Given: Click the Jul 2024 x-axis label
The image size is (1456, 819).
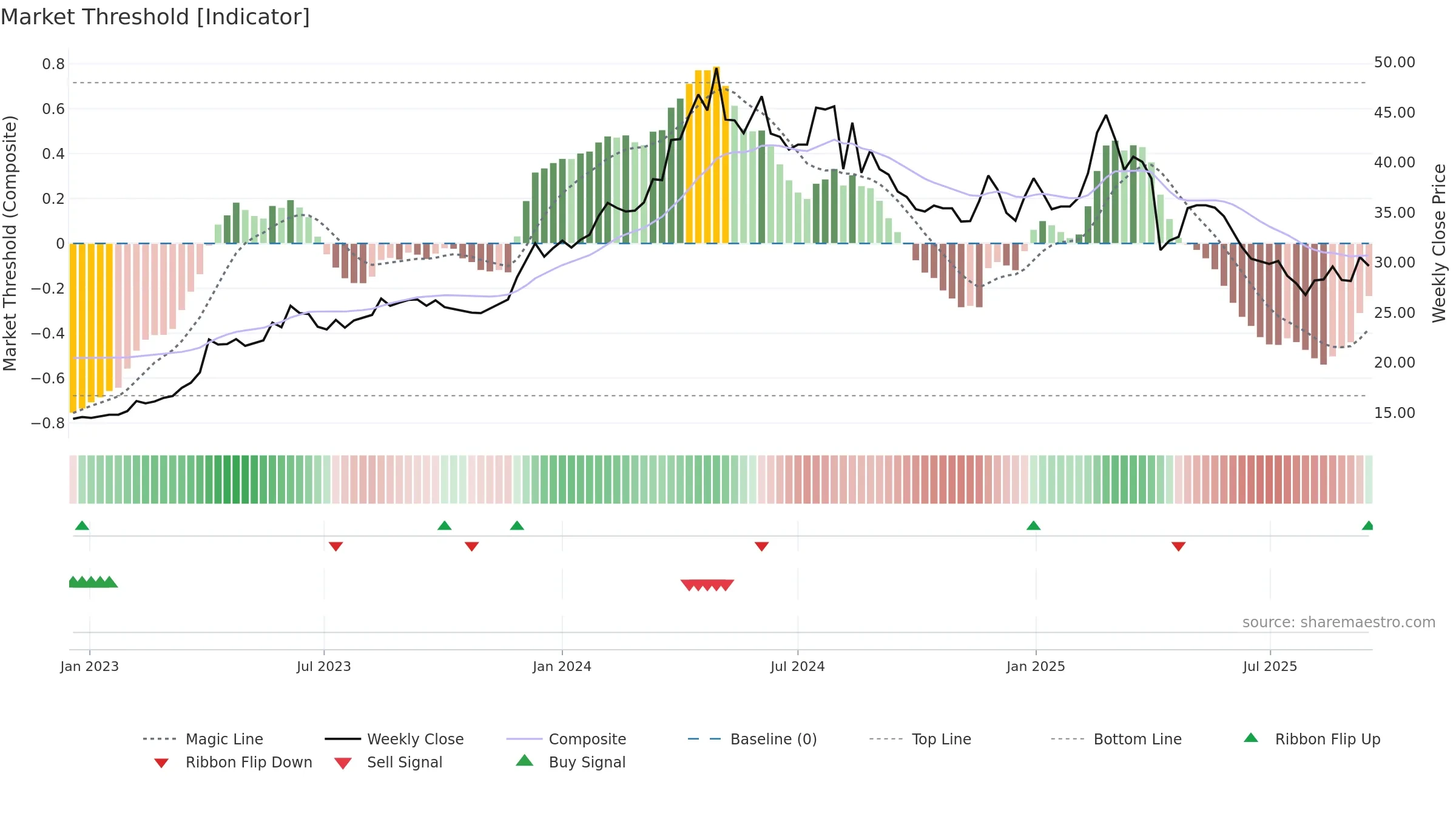Looking at the screenshot, I should tap(798, 666).
